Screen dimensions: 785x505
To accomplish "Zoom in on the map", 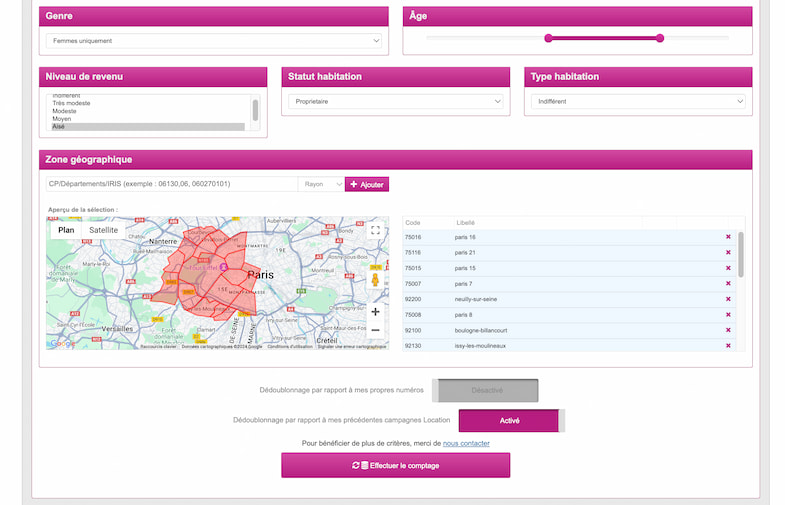I will pyautogui.click(x=375, y=312).
